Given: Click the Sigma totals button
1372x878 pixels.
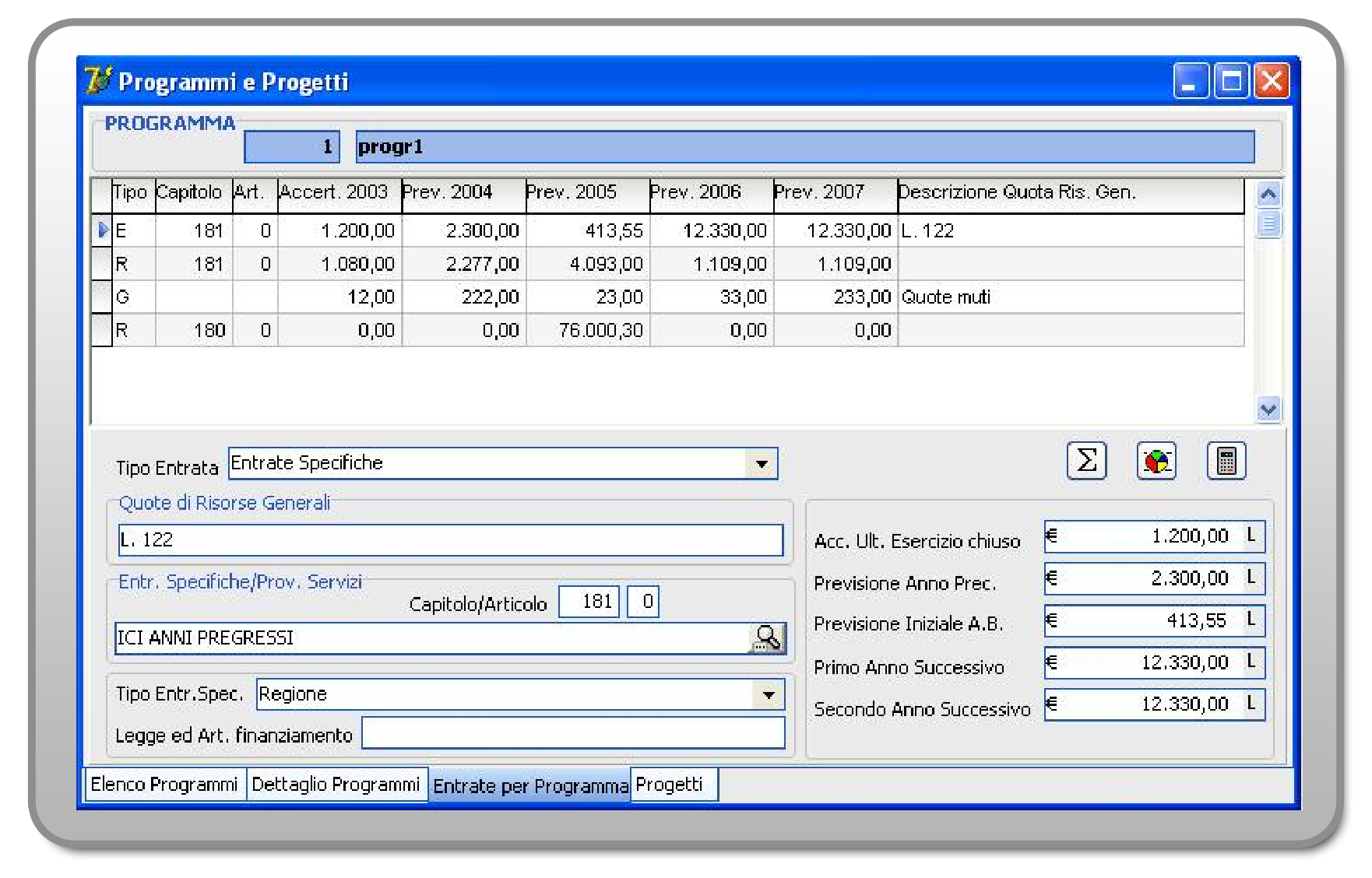Looking at the screenshot, I should [x=1086, y=461].
